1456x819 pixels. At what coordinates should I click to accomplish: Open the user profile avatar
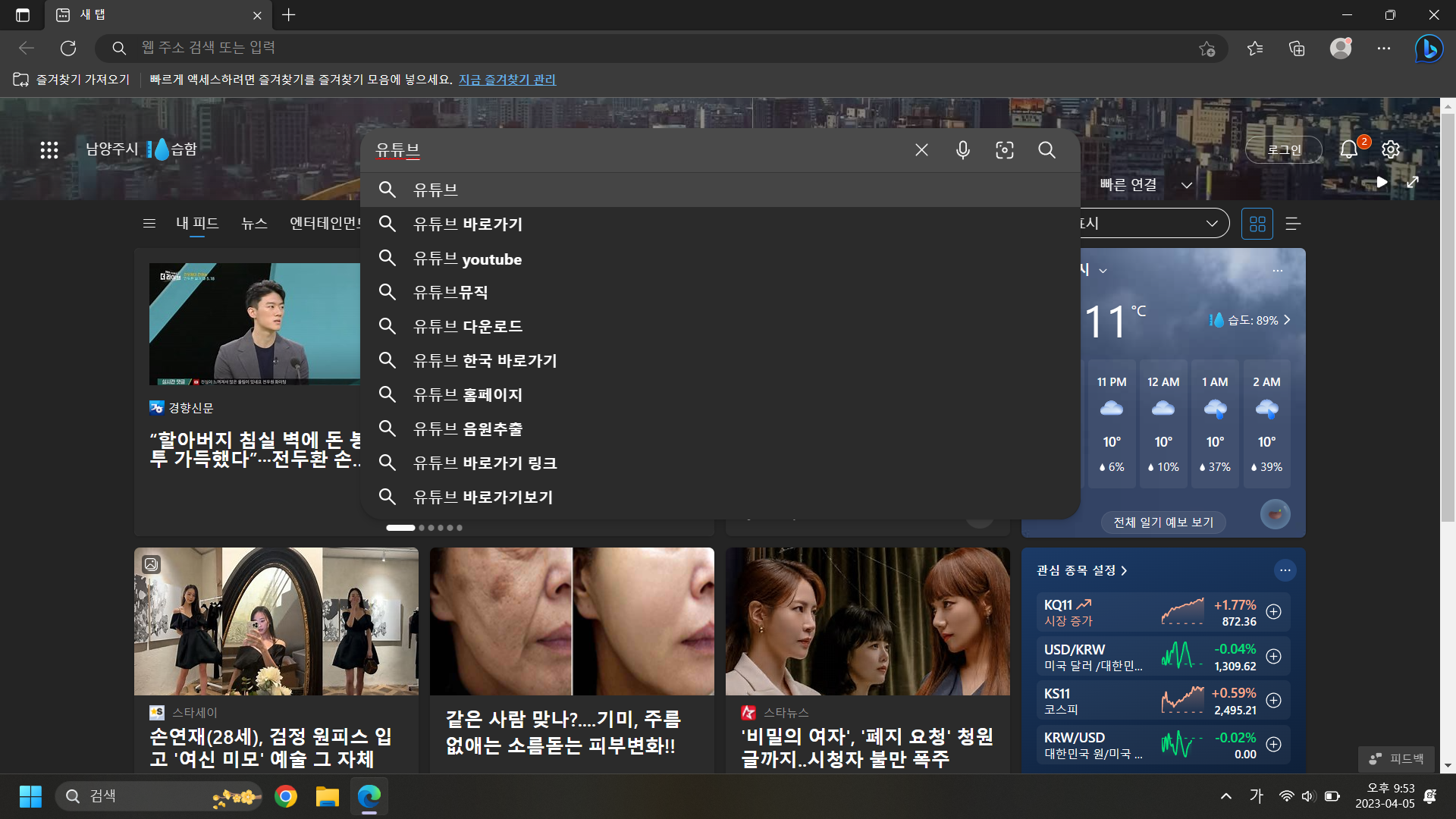point(1341,49)
